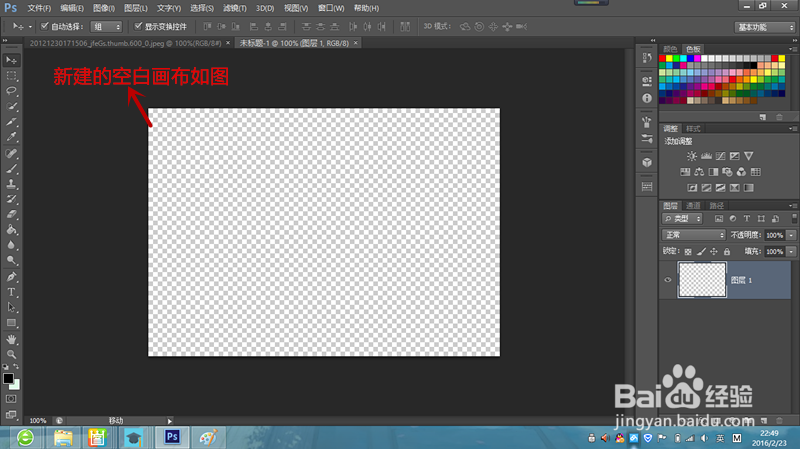This screenshot has width=800, height=449.
Task: Select the Brush tool
Action: pyautogui.click(x=11, y=168)
